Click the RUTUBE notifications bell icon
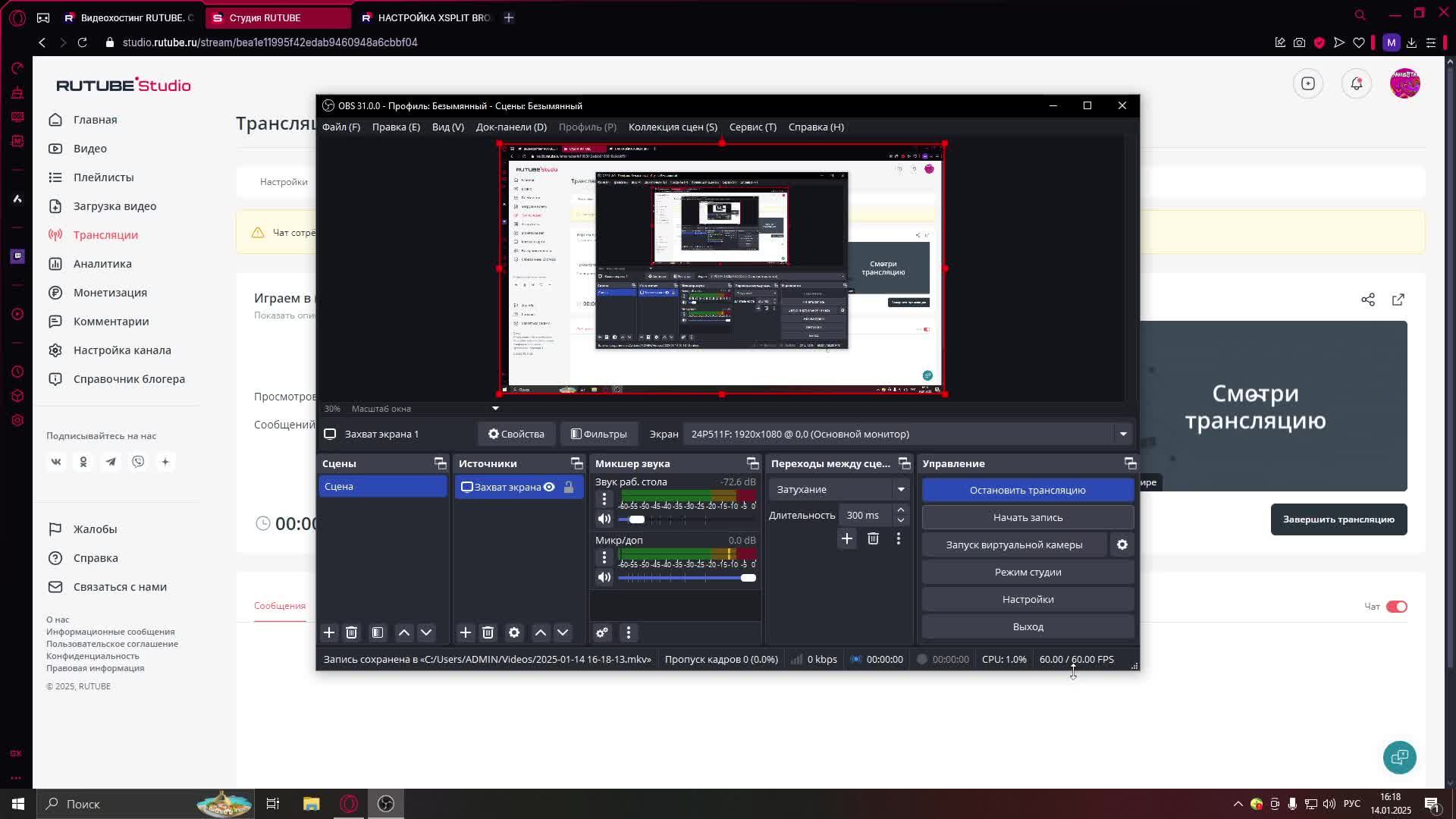Screen dimensions: 1456x819 point(1357,83)
